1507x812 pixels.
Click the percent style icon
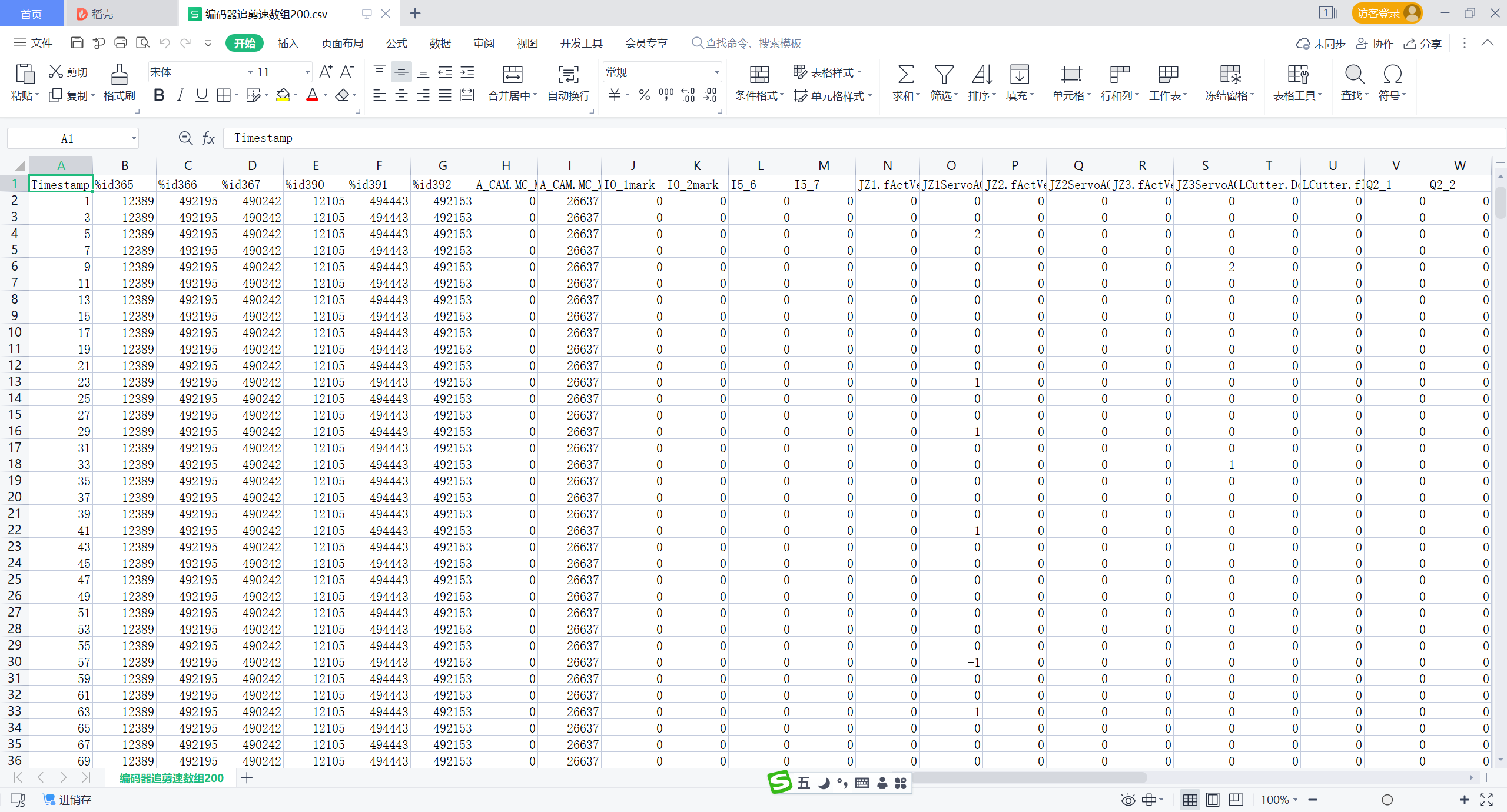[645, 95]
